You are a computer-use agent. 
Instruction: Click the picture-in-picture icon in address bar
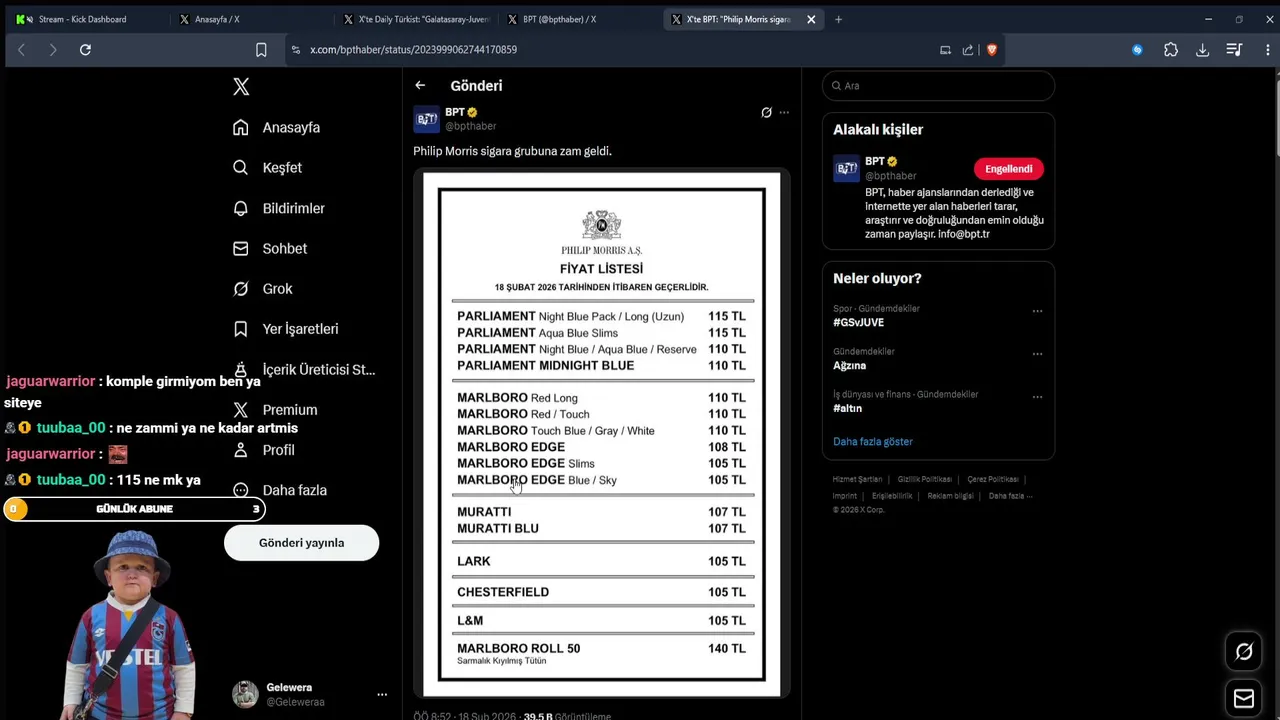point(945,50)
